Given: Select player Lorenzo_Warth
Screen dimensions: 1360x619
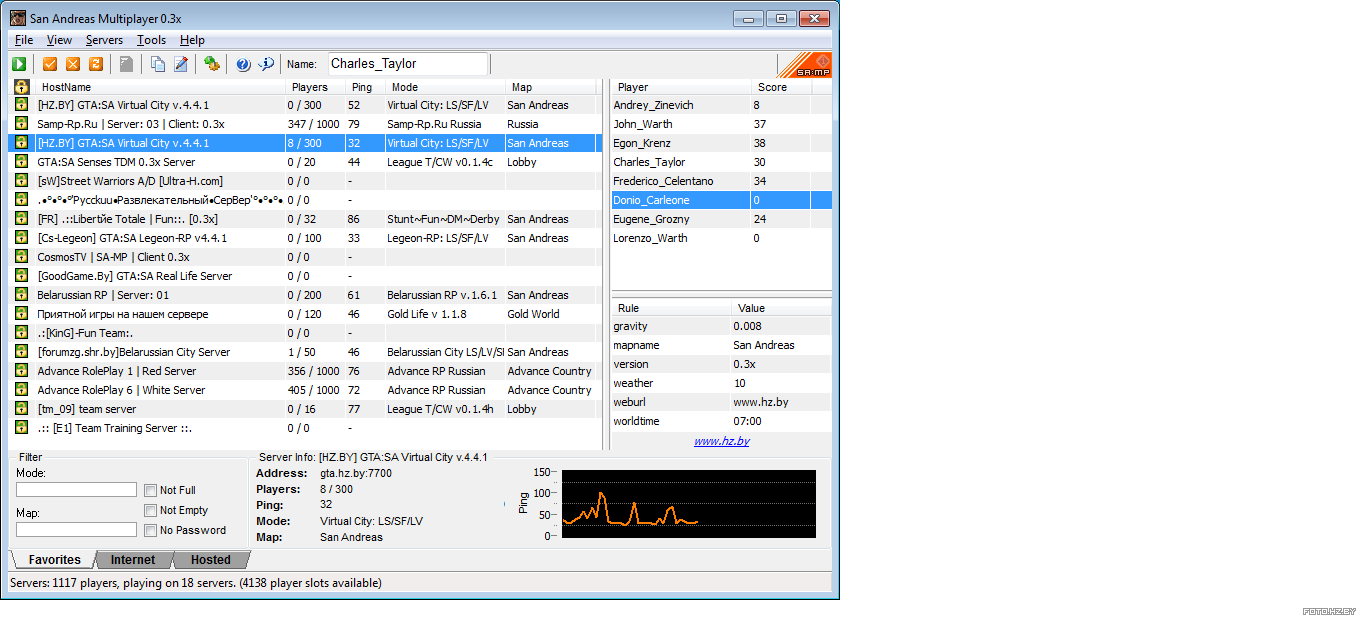Looking at the screenshot, I should (x=721, y=238).
